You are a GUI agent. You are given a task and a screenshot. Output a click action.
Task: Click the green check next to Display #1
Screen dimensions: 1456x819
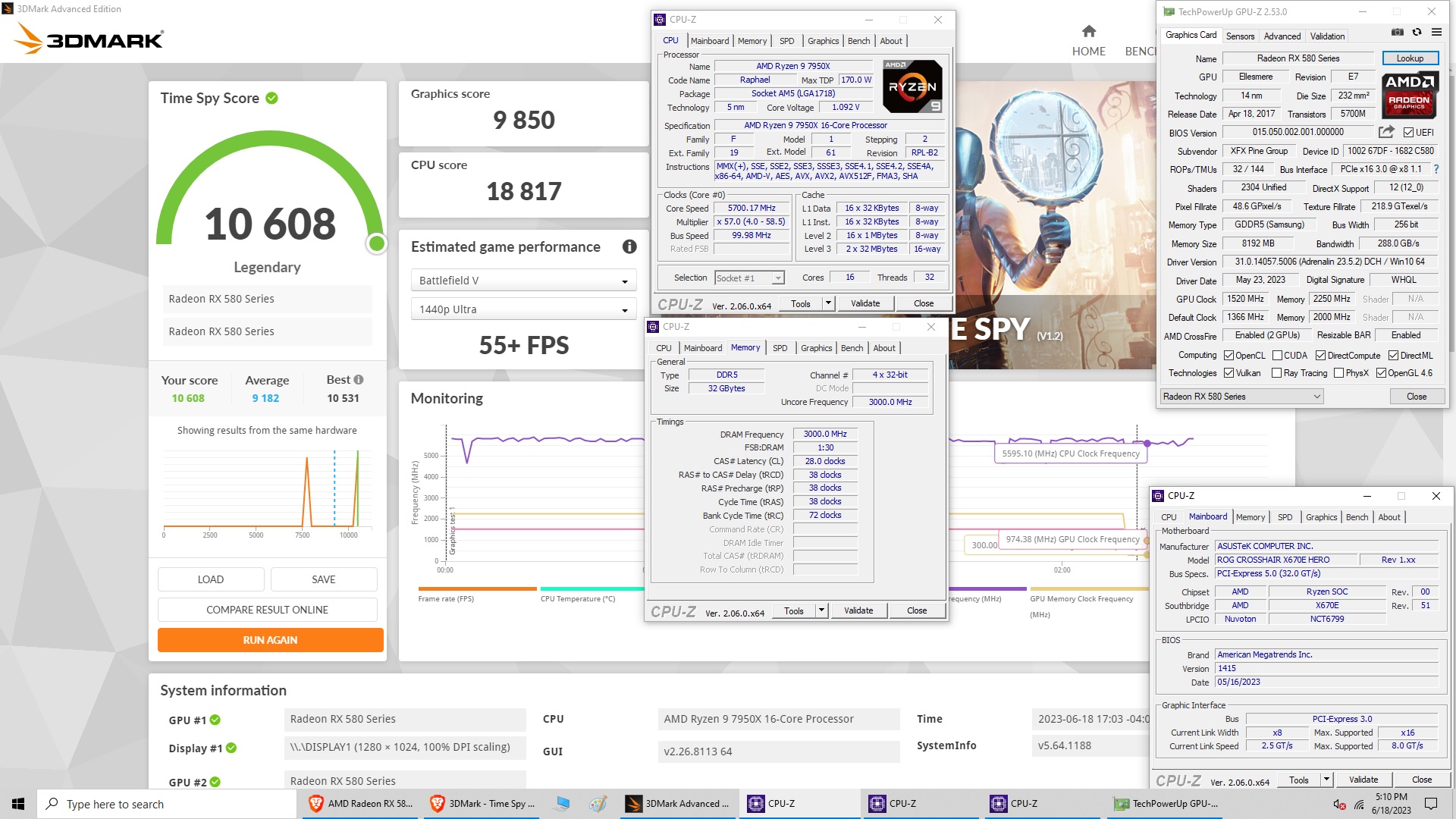[x=231, y=748]
